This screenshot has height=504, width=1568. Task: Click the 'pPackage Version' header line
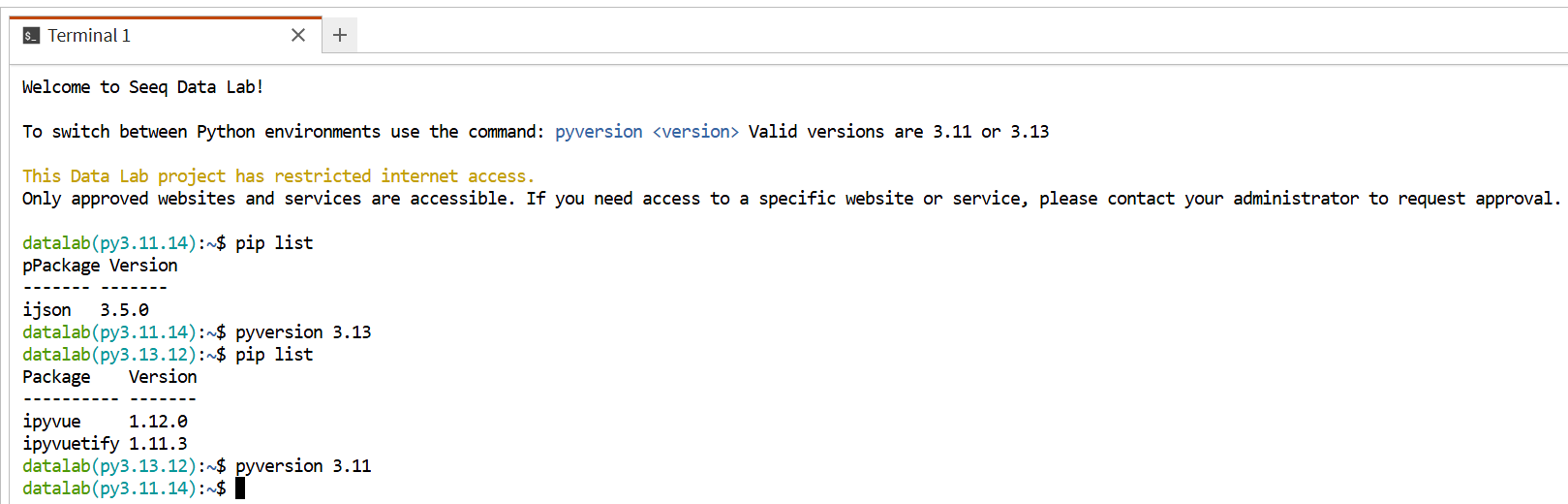tap(100, 266)
